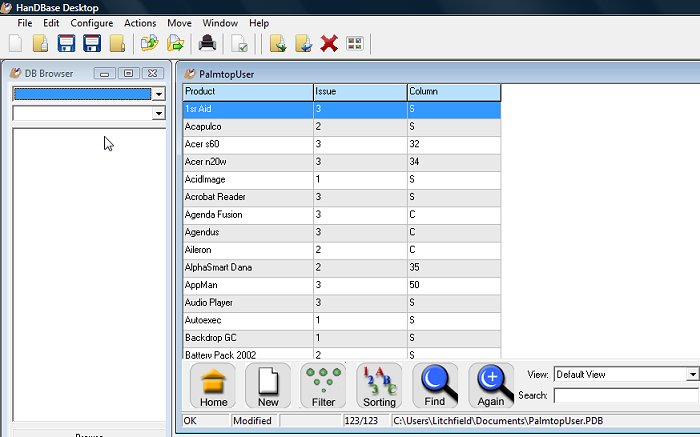Open the Configure menu
Image resolution: width=700 pixels, height=437 pixels.
tap(92, 23)
